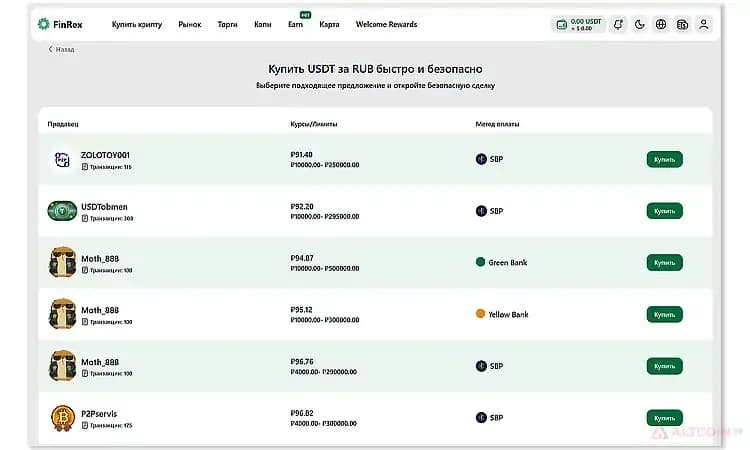Open the wallet balance 0.00 USDT

click(x=578, y=24)
